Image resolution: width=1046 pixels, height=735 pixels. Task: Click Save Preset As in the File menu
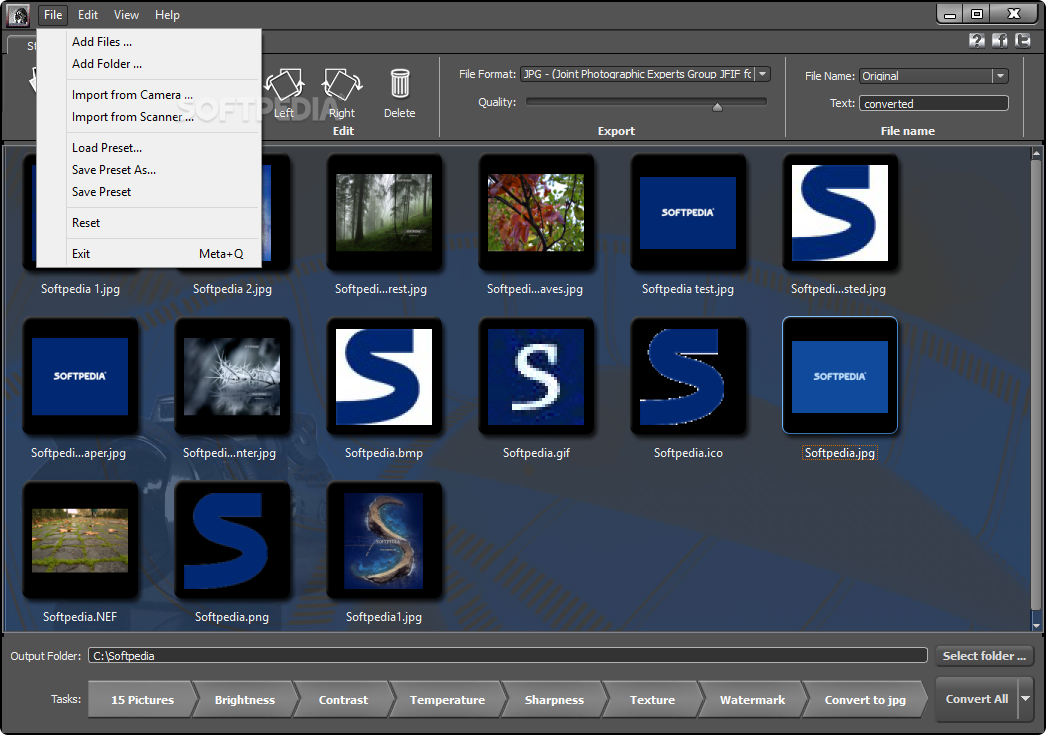pyautogui.click(x=114, y=170)
